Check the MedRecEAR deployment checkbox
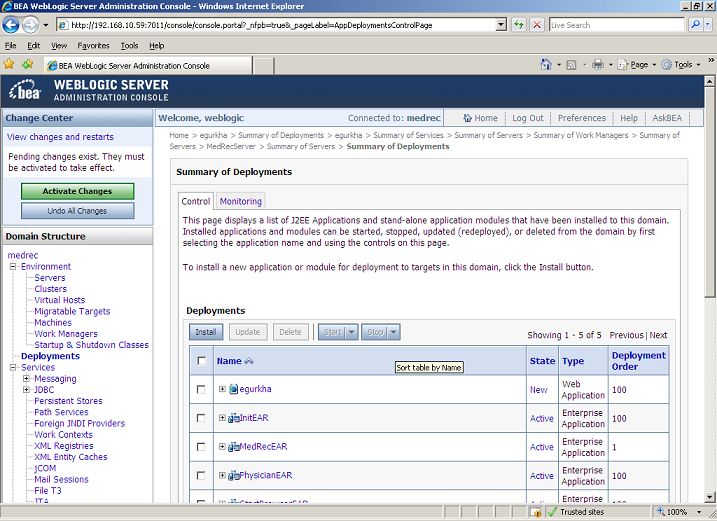This screenshot has height=521, width=717. coord(201,447)
